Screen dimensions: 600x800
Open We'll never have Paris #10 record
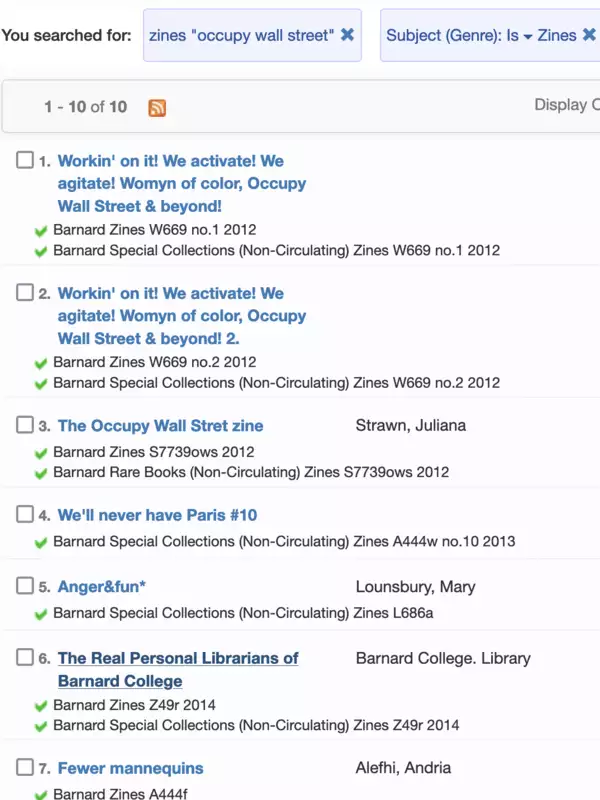157,515
